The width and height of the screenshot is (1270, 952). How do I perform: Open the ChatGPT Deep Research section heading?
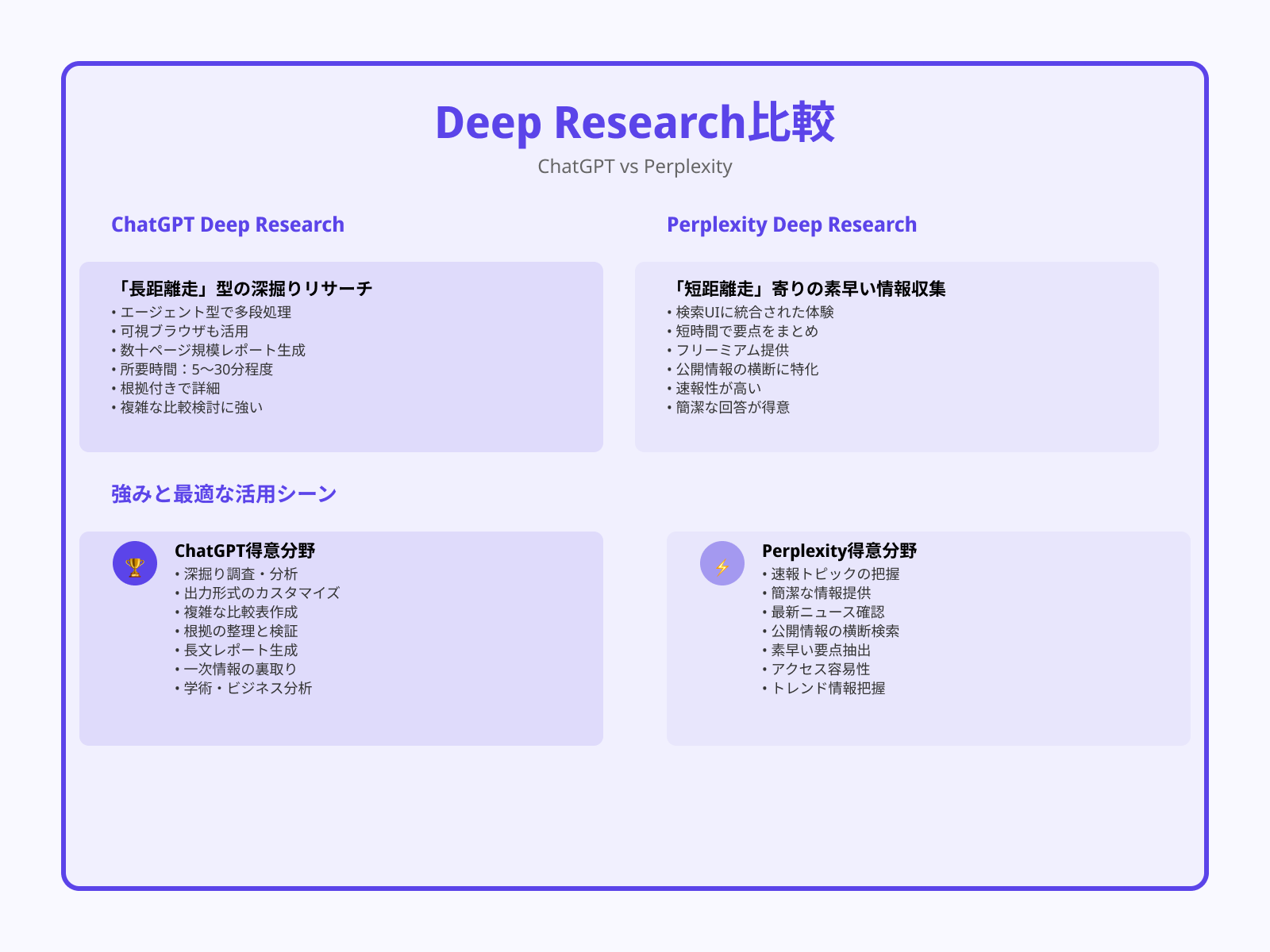227,225
